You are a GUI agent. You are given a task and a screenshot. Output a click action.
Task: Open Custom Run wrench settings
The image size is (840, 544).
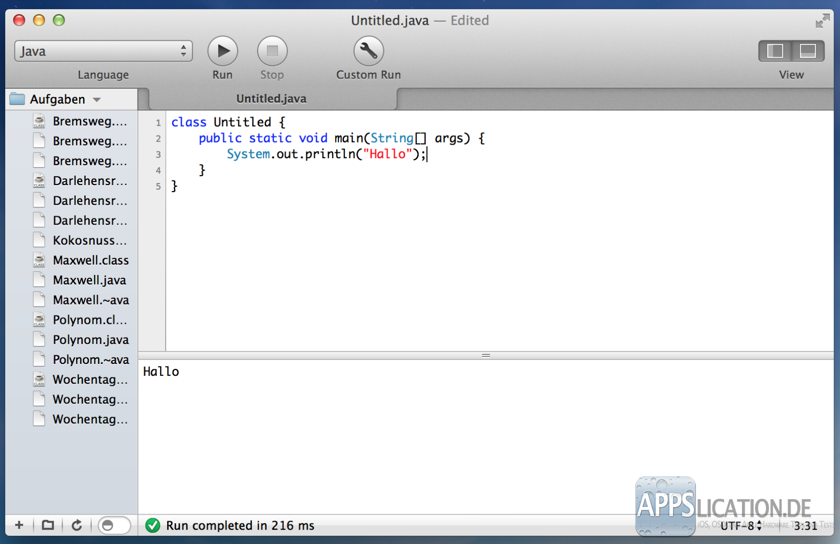[x=368, y=51]
